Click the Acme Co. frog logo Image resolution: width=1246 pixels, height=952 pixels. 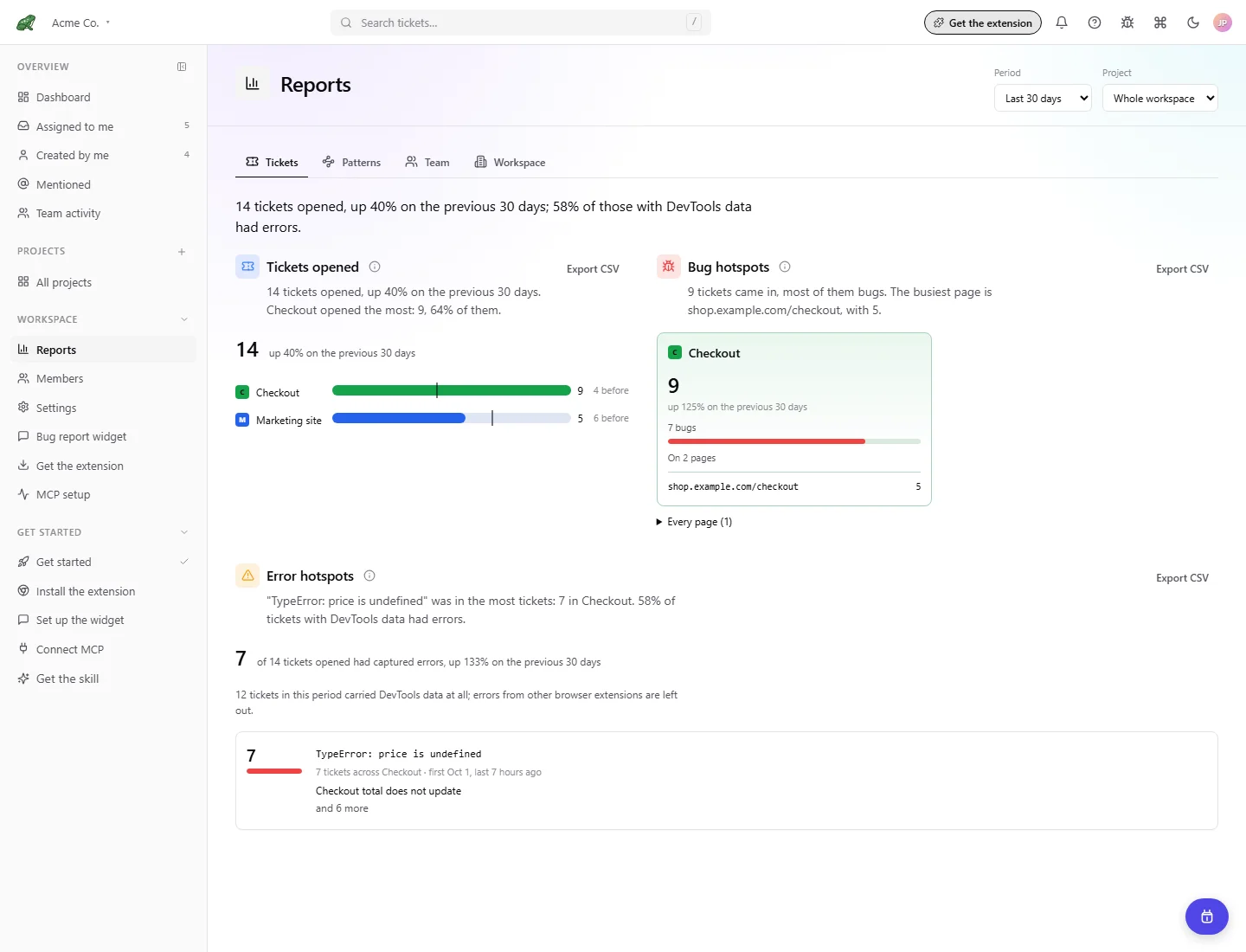[x=26, y=23]
